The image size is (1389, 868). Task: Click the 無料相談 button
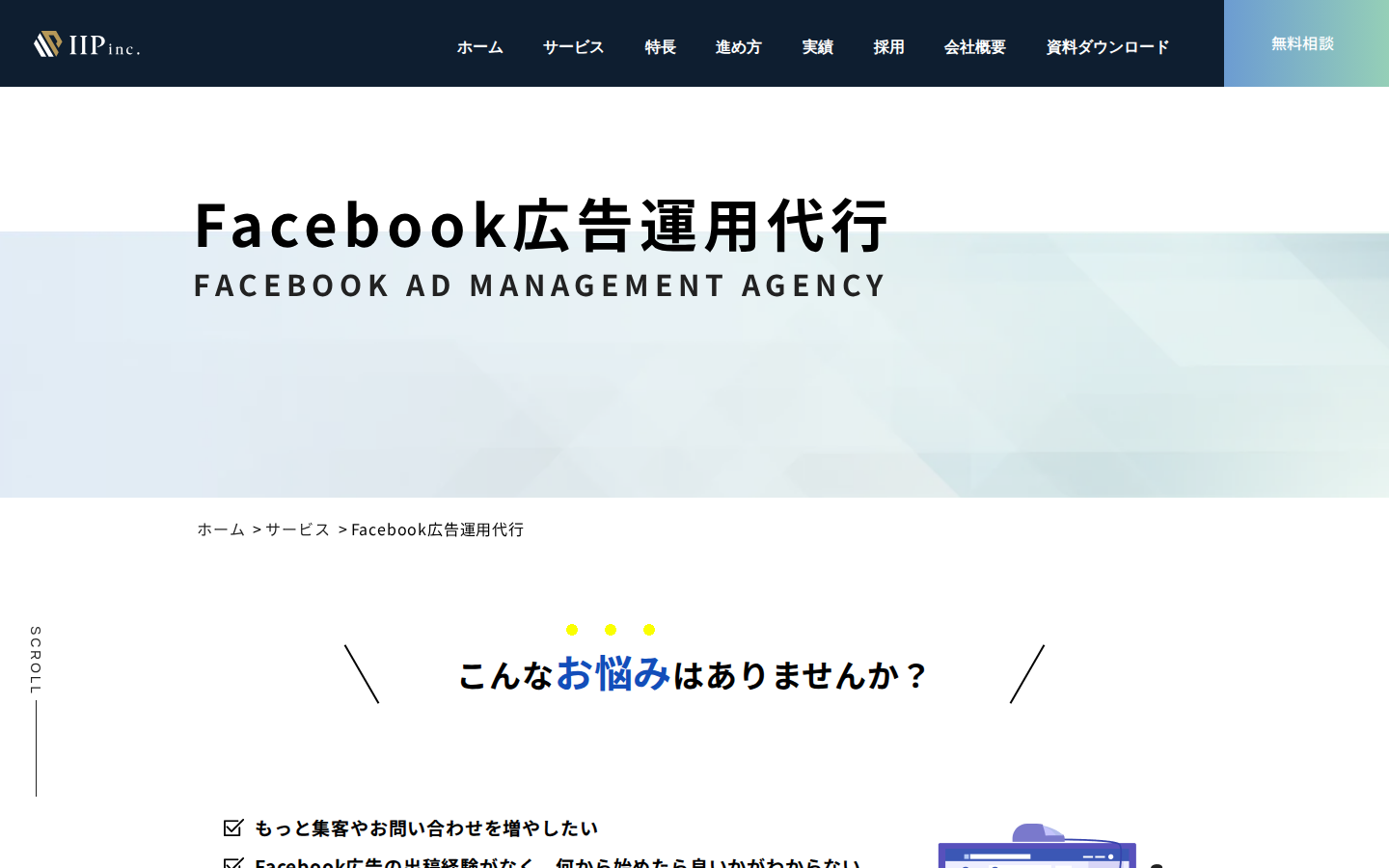click(x=1306, y=43)
